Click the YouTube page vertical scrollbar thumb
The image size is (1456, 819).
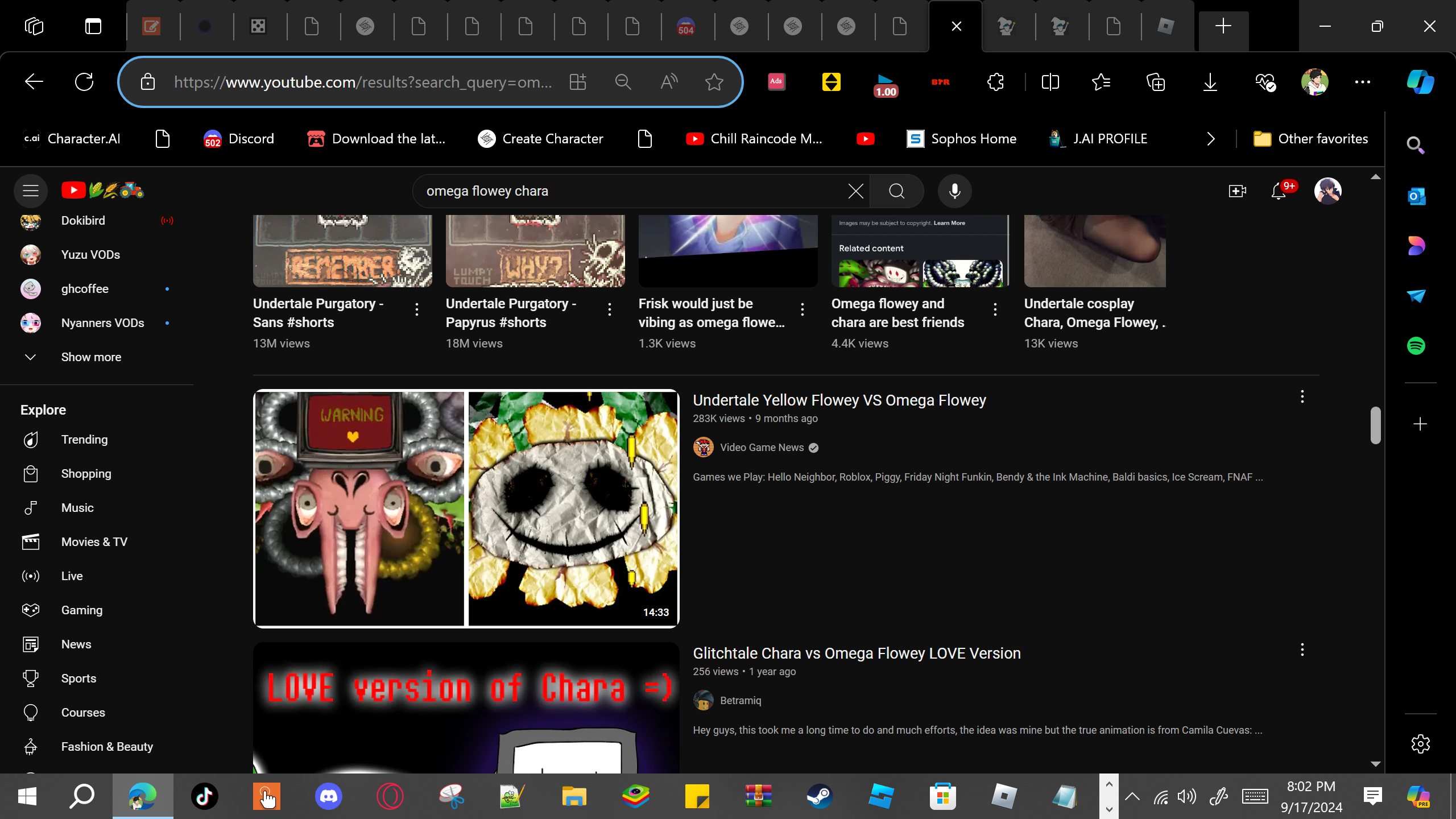pos(1375,425)
